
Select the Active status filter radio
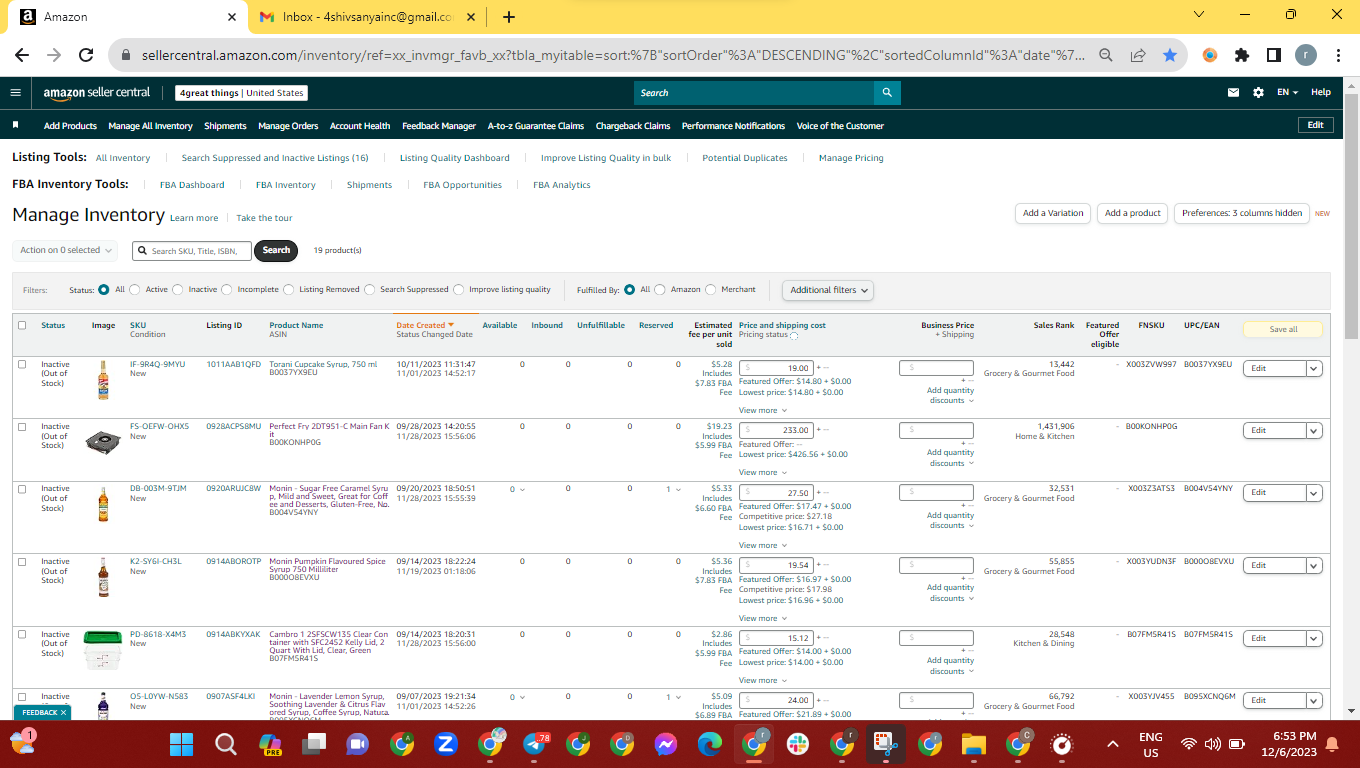135,290
